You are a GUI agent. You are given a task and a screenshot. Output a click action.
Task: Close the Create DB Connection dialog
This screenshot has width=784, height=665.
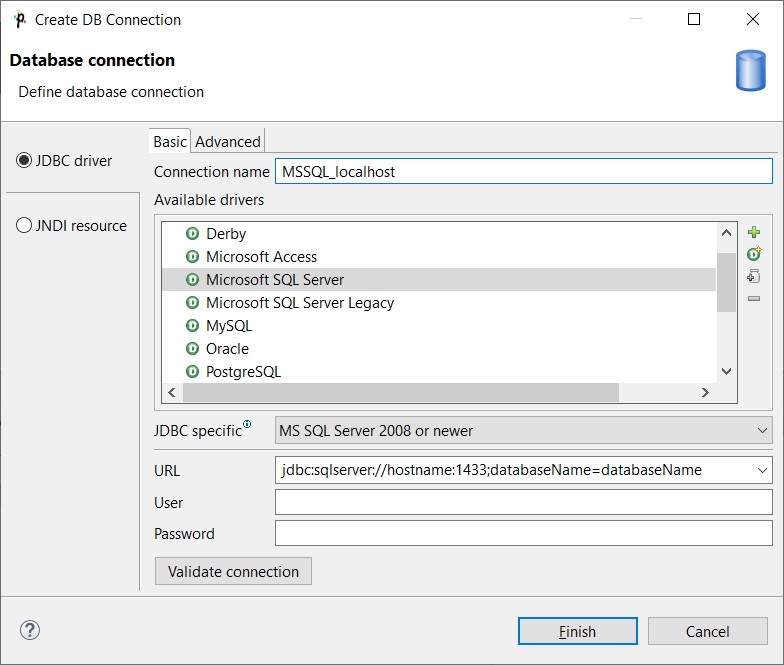pyautogui.click(x=752, y=19)
